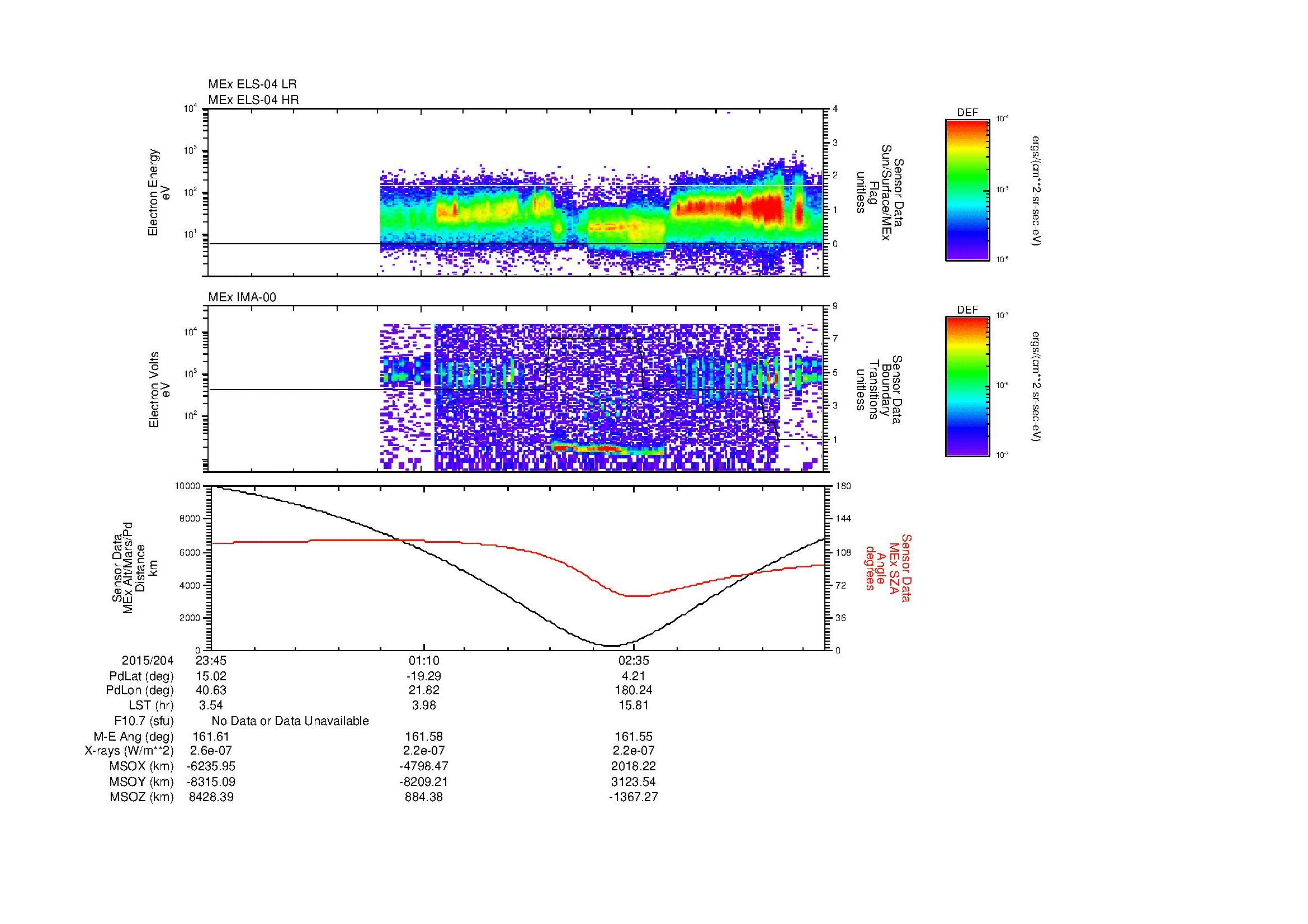Click the '23:45' time tick label
The image size is (1308, 924).
coord(211,661)
